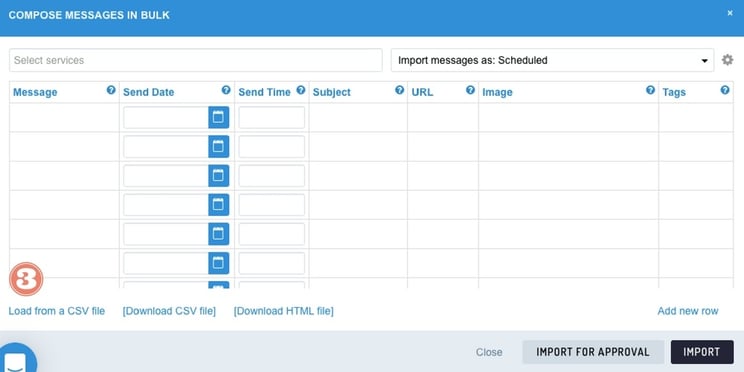Click the first row Send Time input

[271, 117]
